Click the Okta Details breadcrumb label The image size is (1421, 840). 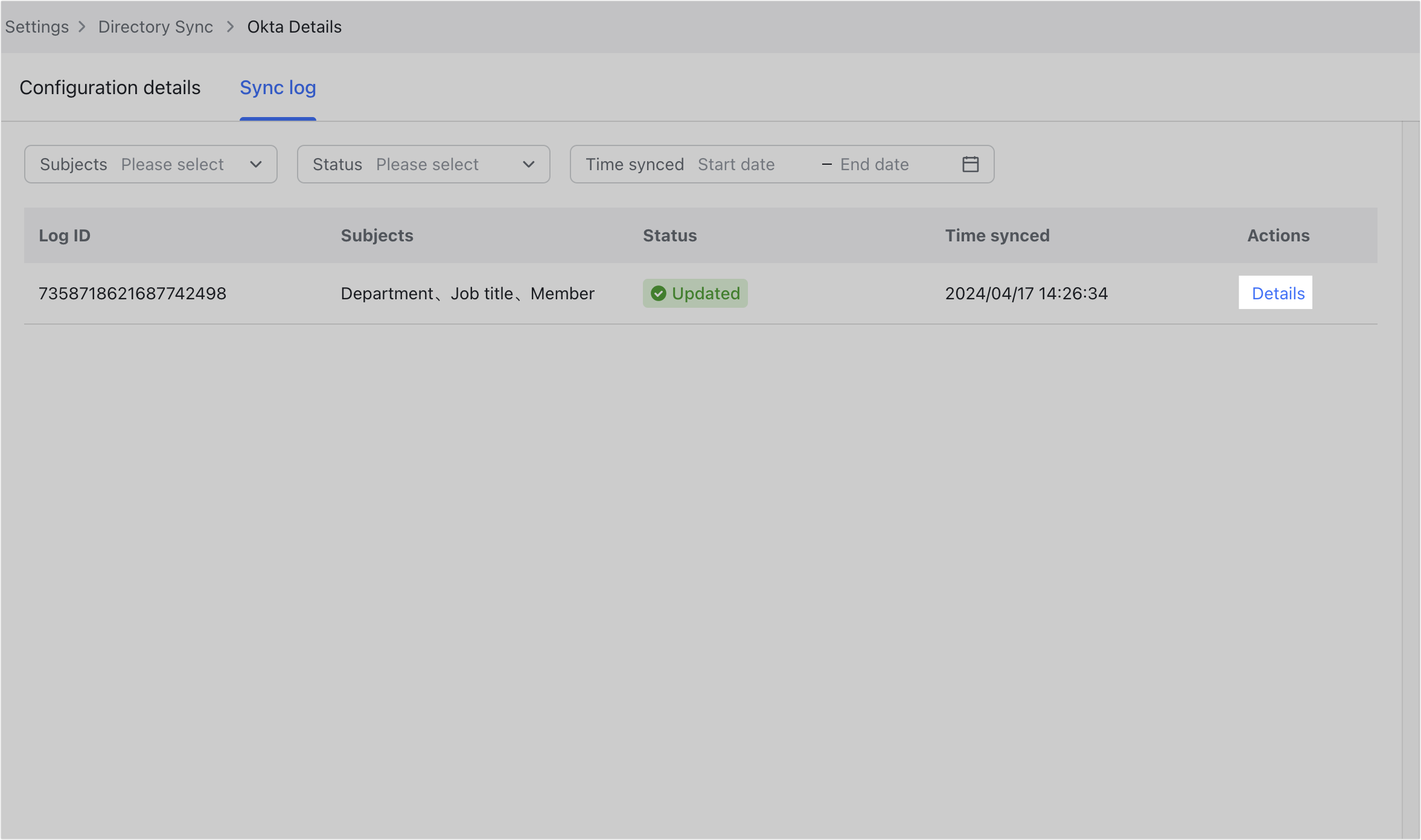click(x=294, y=27)
